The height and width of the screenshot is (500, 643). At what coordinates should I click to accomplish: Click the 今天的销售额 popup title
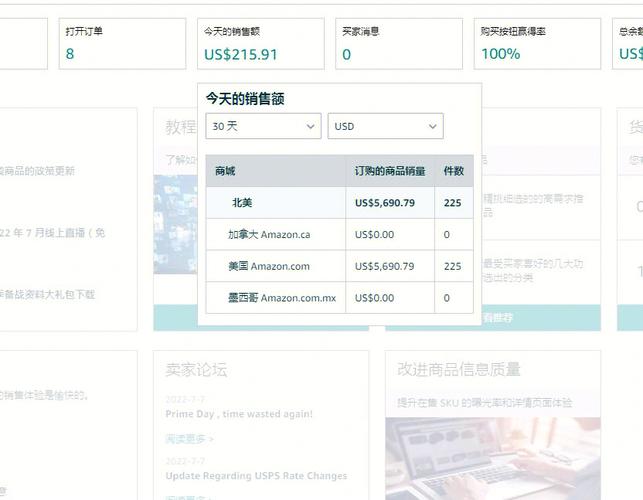click(245, 98)
